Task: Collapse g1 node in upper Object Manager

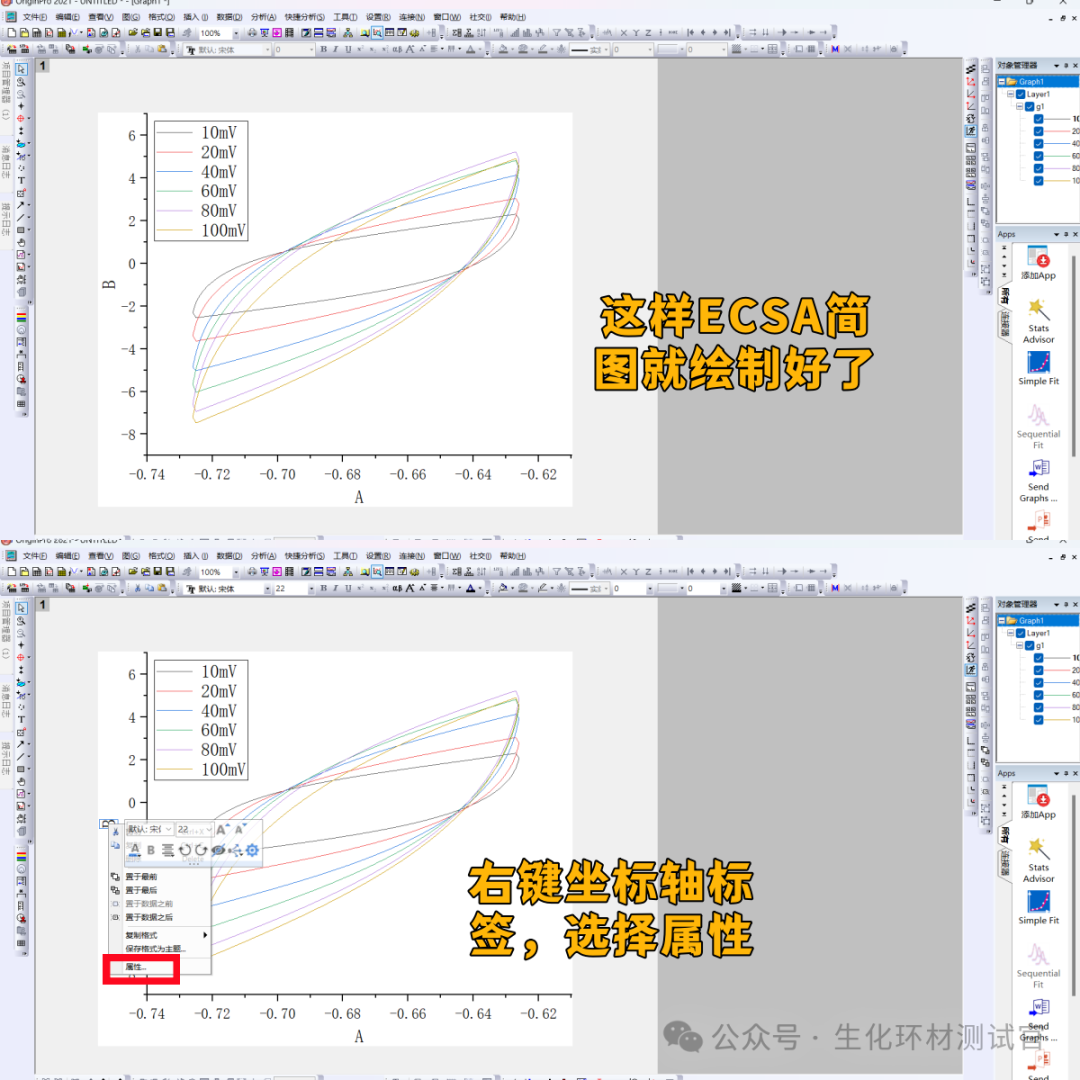Action: pyautogui.click(x=1019, y=107)
